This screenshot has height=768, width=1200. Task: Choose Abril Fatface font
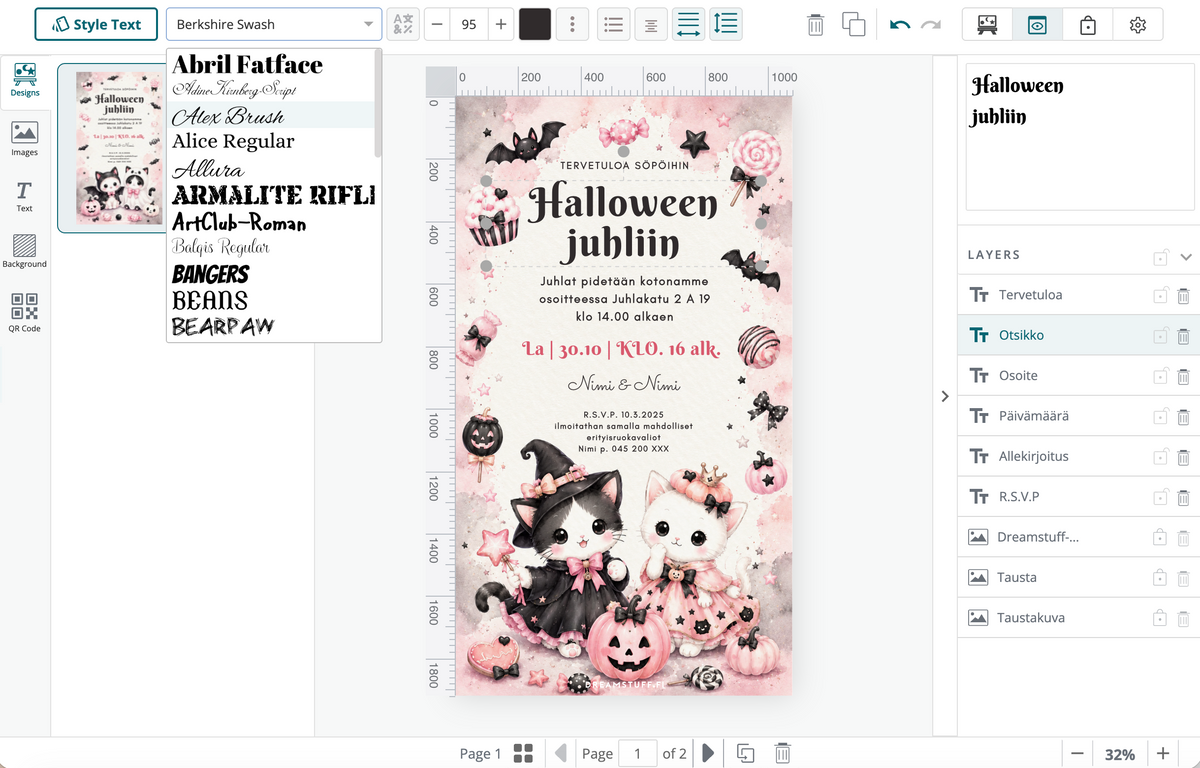point(270,64)
